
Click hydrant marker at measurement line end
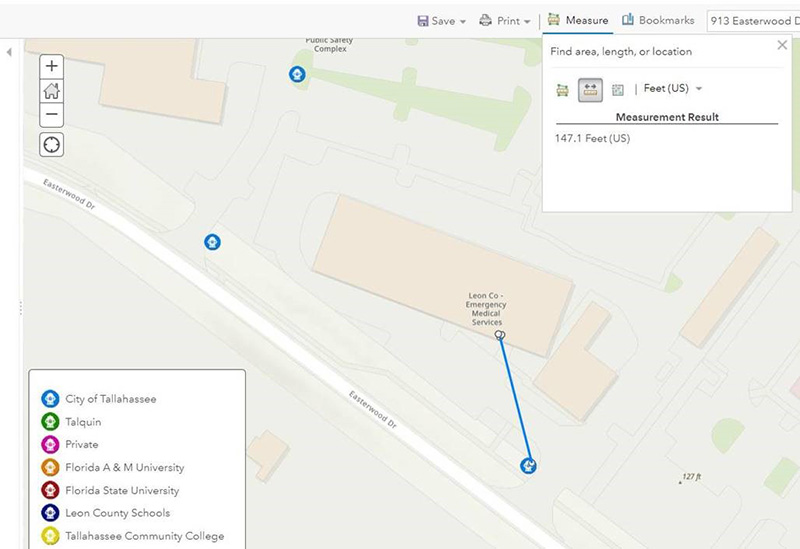[x=529, y=465]
